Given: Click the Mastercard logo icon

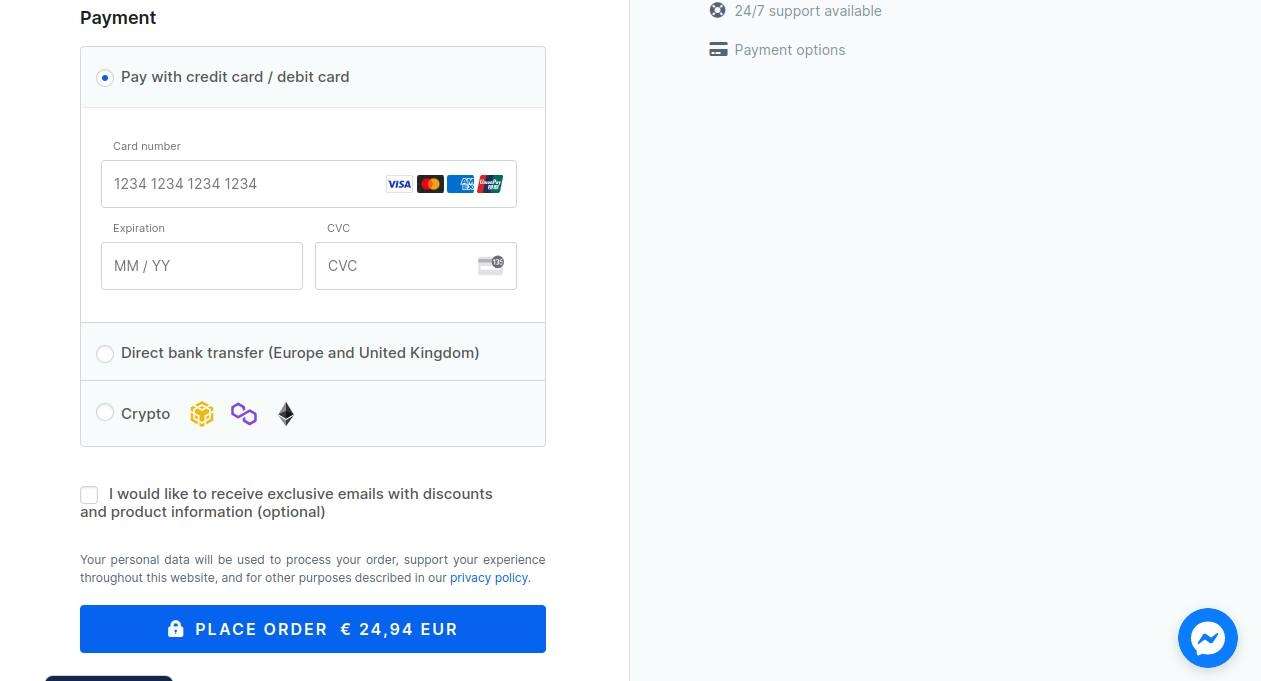Looking at the screenshot, I should pyautogui.click(x=430, y=184).
